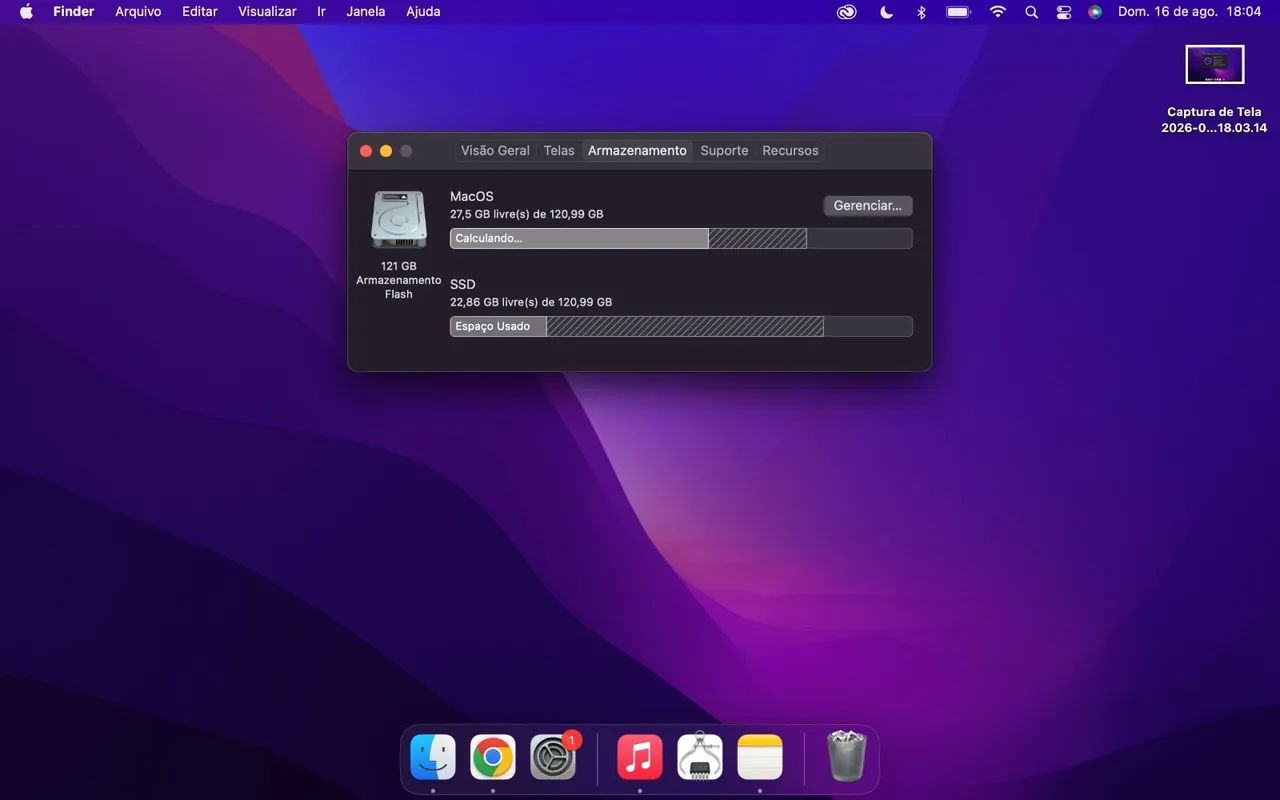This screenshot has width=1280, height=800.
Task: Click the MacOS volume name
Action: click(x=472, y=197)
